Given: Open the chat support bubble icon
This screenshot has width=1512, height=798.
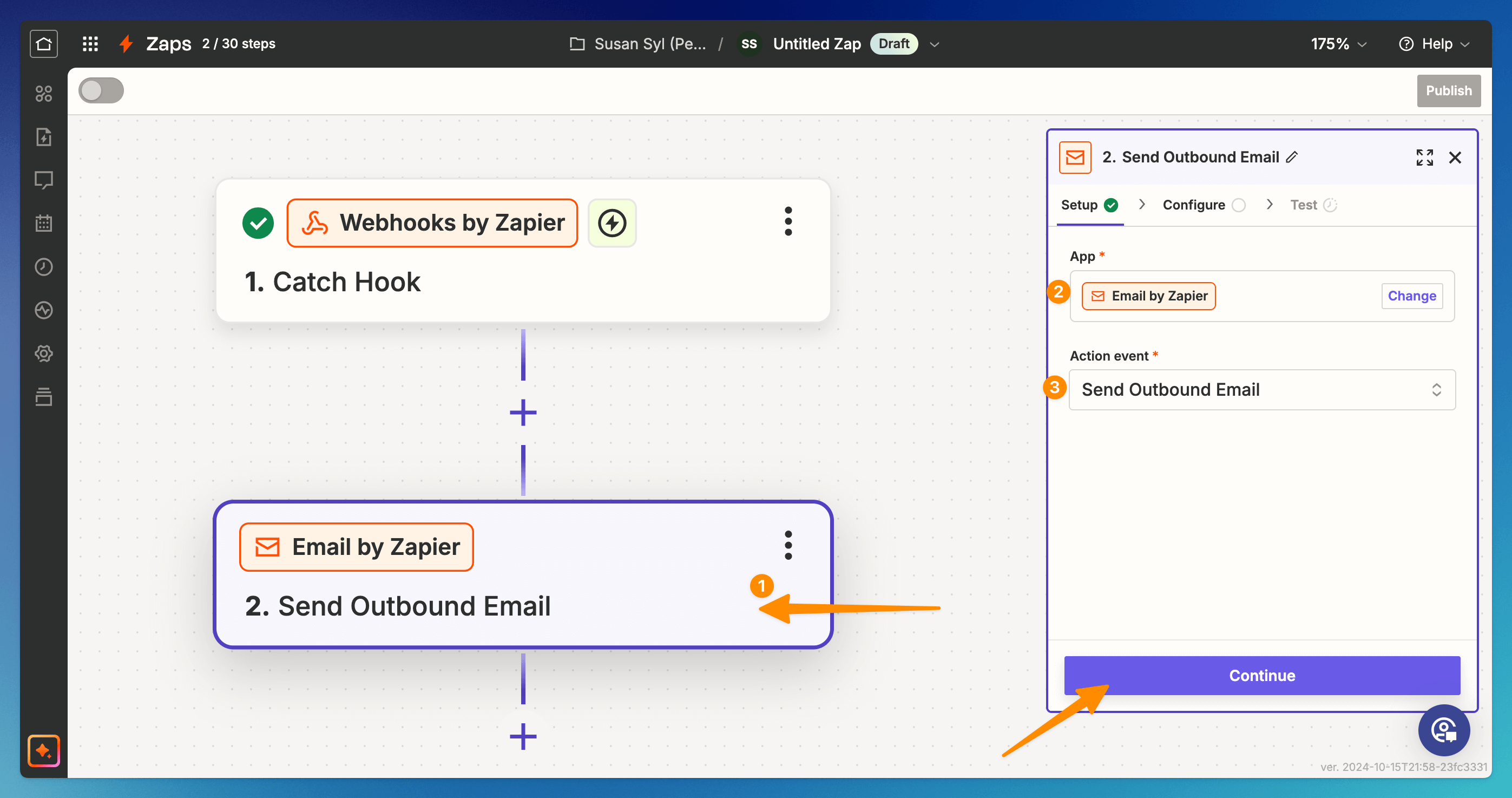Looking at the screenshot, I should click(1443, 730).
